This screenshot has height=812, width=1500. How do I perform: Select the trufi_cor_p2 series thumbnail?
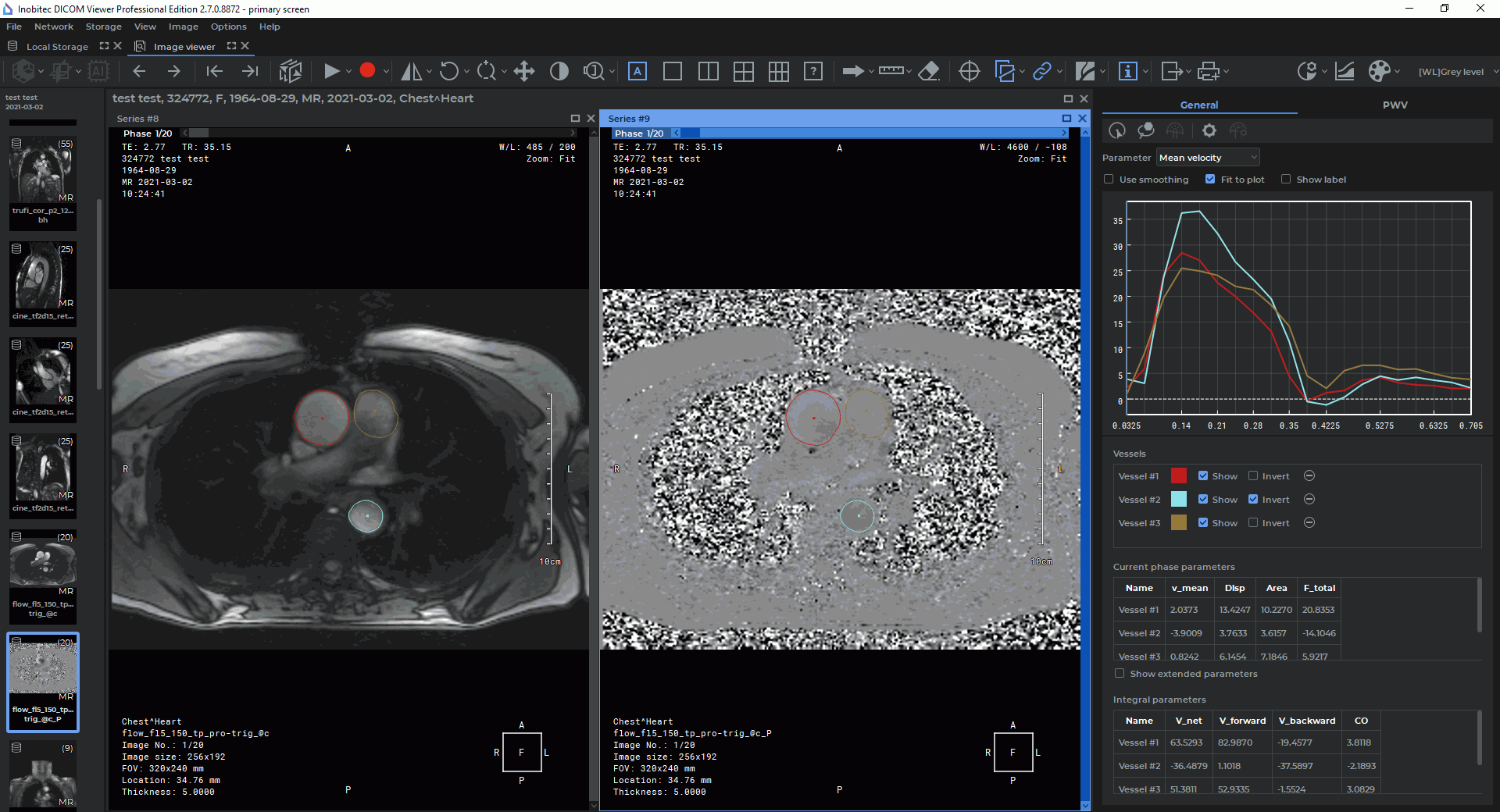[43, 183]
